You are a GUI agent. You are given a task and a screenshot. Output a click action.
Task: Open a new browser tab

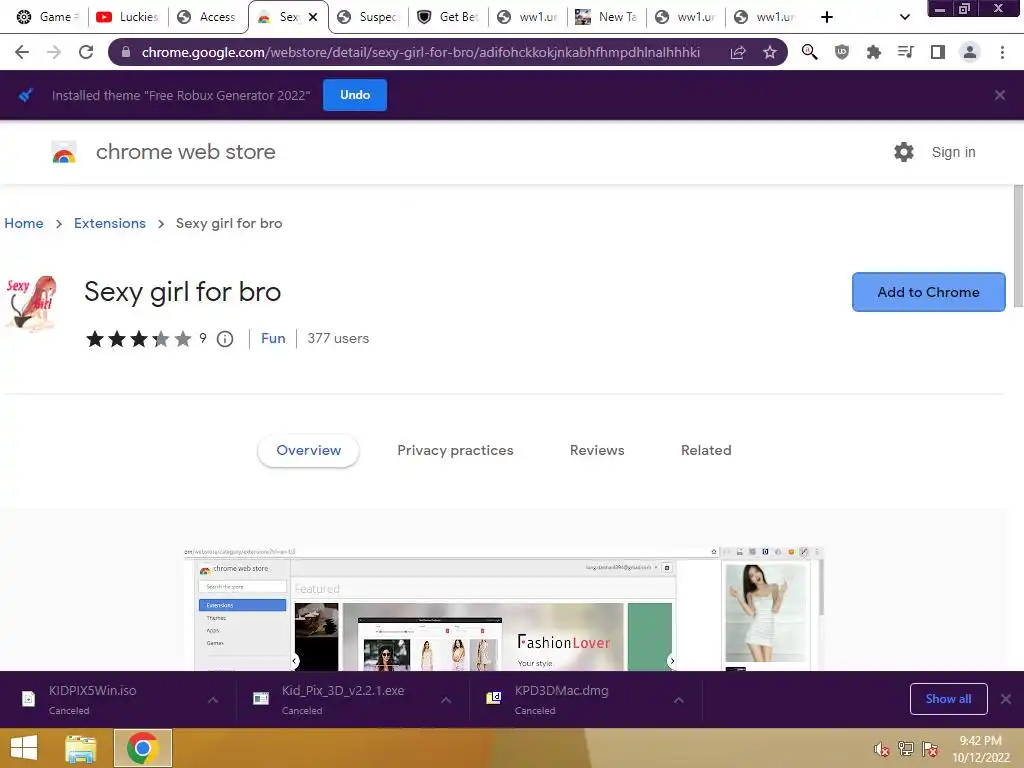827,17
